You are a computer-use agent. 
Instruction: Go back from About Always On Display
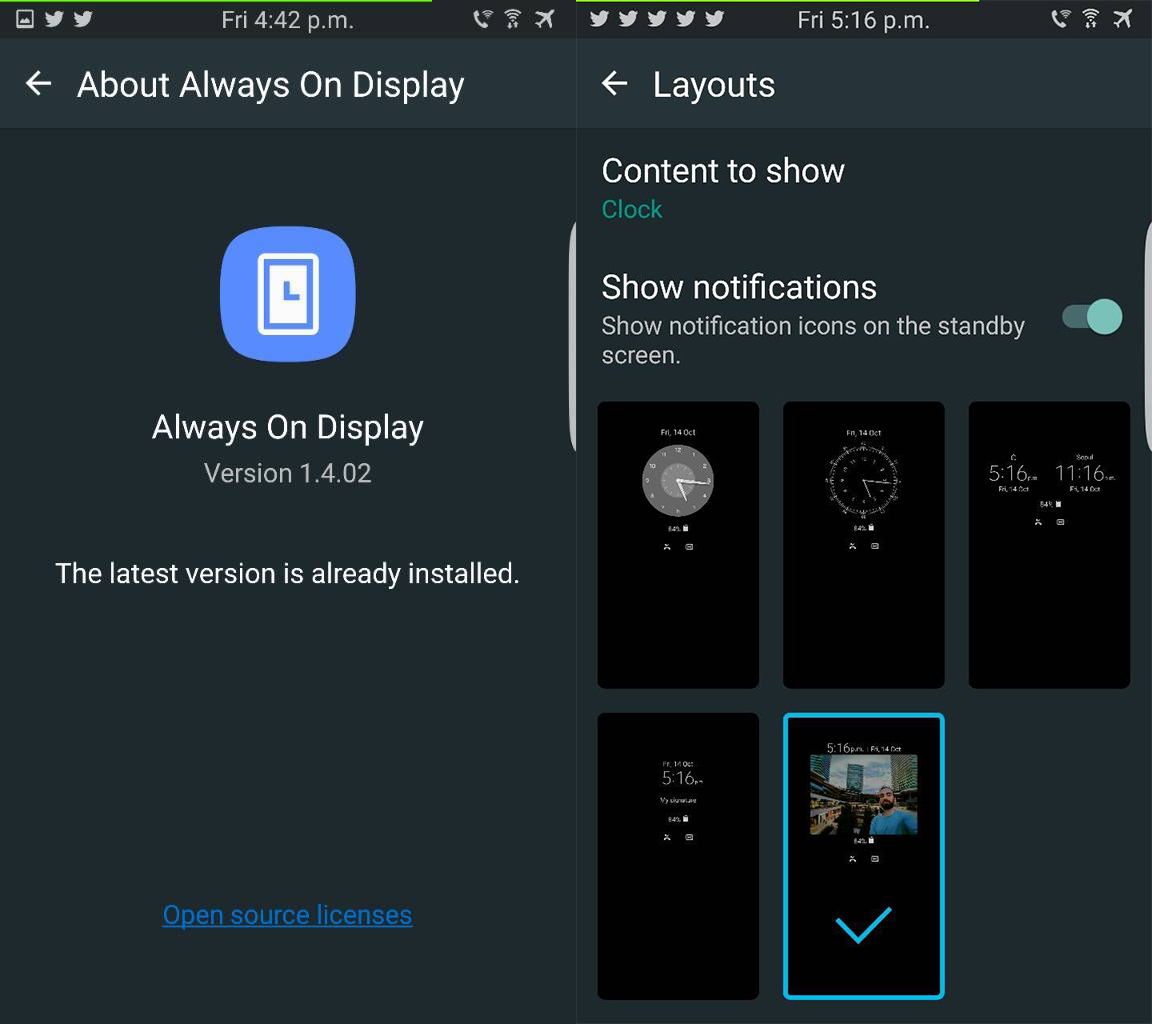point(38,84)
